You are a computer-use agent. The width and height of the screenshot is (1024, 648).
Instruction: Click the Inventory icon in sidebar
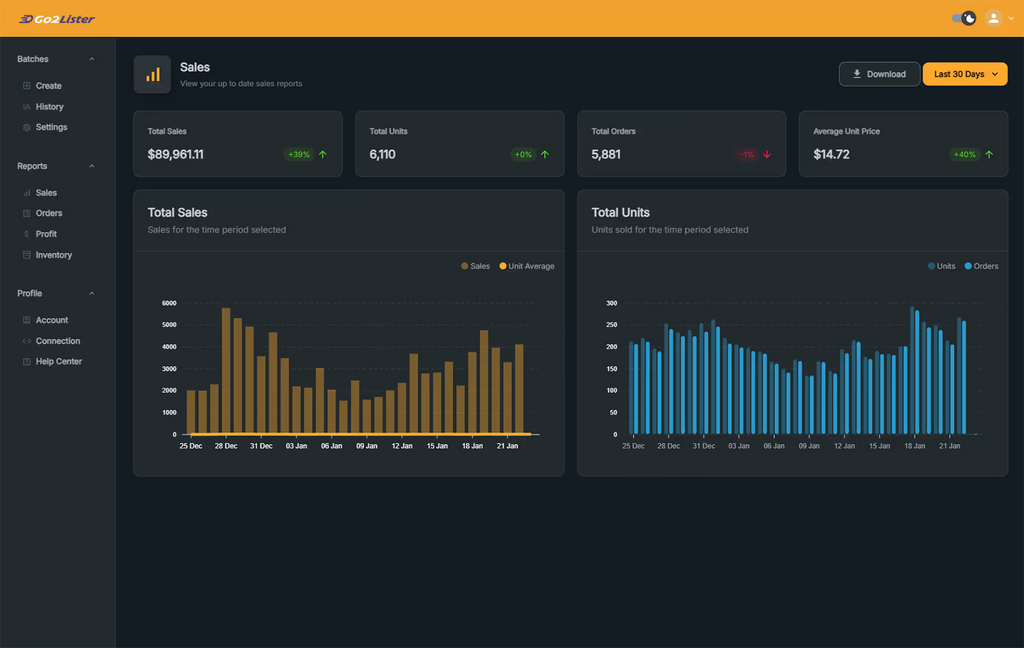(x=27, y=255)
